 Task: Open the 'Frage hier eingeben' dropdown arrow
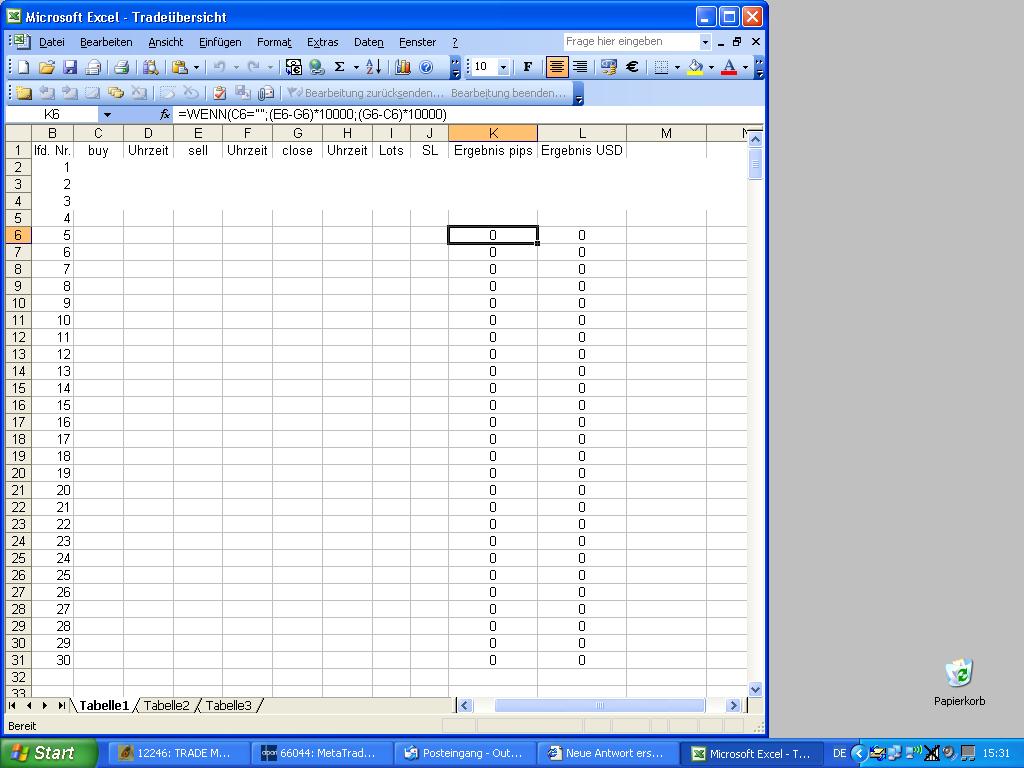coord(705,42)
